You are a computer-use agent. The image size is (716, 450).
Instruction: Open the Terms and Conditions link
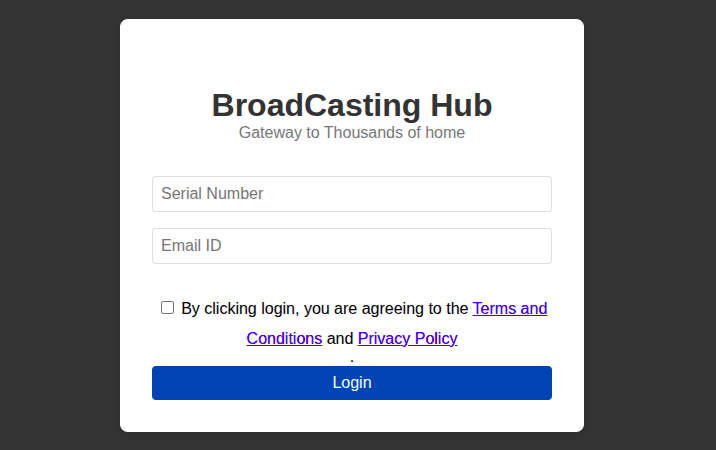click(509, 308)
